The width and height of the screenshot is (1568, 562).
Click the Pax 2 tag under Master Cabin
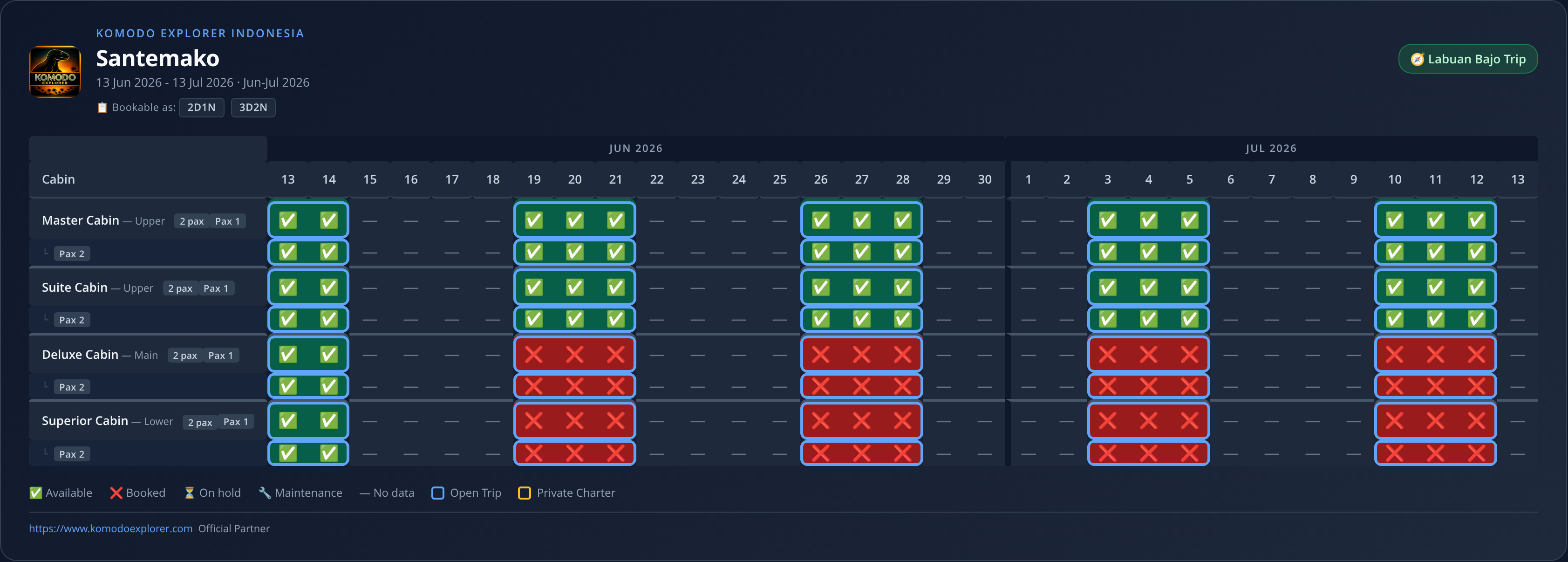pos(72,254)
